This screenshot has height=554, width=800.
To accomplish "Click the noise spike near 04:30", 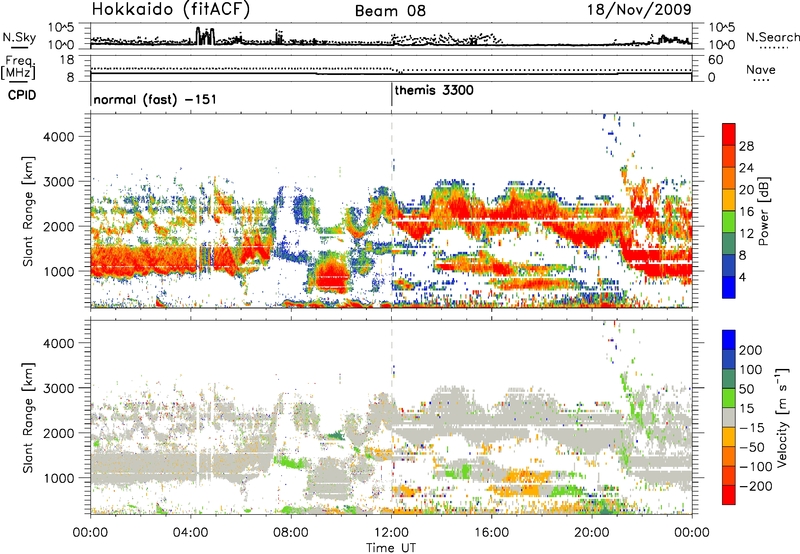I will click(x=205, y=36).
